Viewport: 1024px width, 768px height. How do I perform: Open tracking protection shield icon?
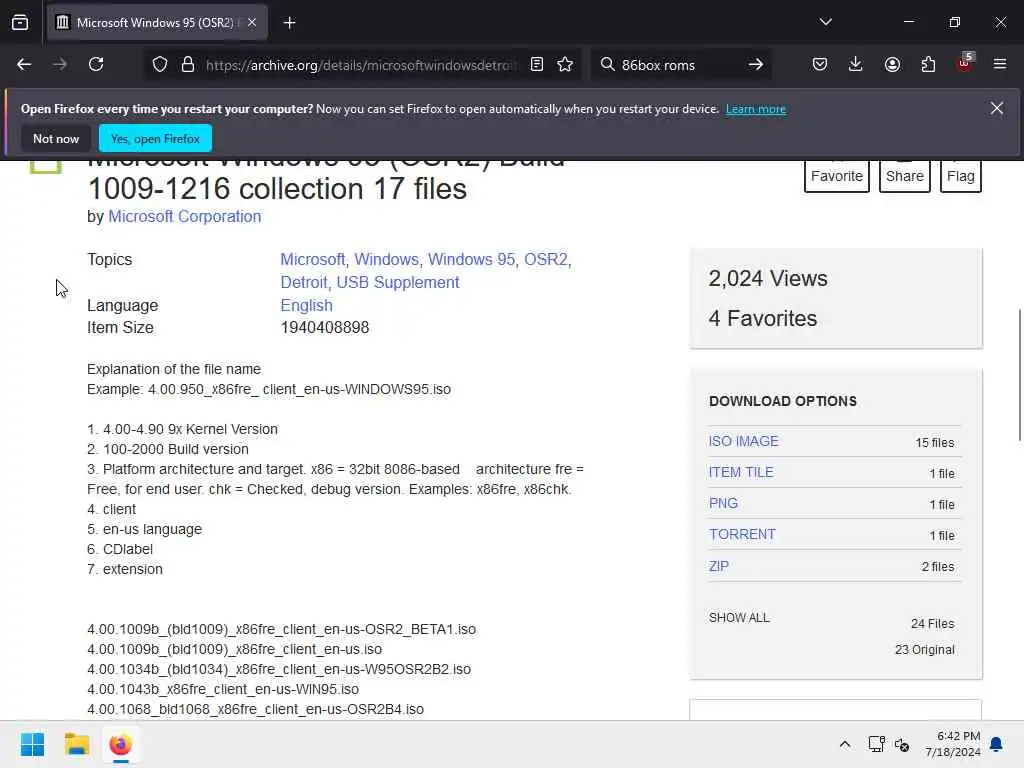click(x=160, y=65)
